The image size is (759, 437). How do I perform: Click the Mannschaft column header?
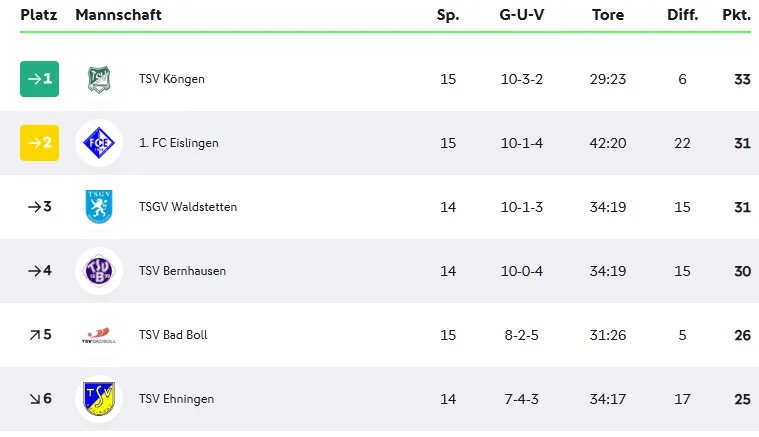click(x=118, y=15)
